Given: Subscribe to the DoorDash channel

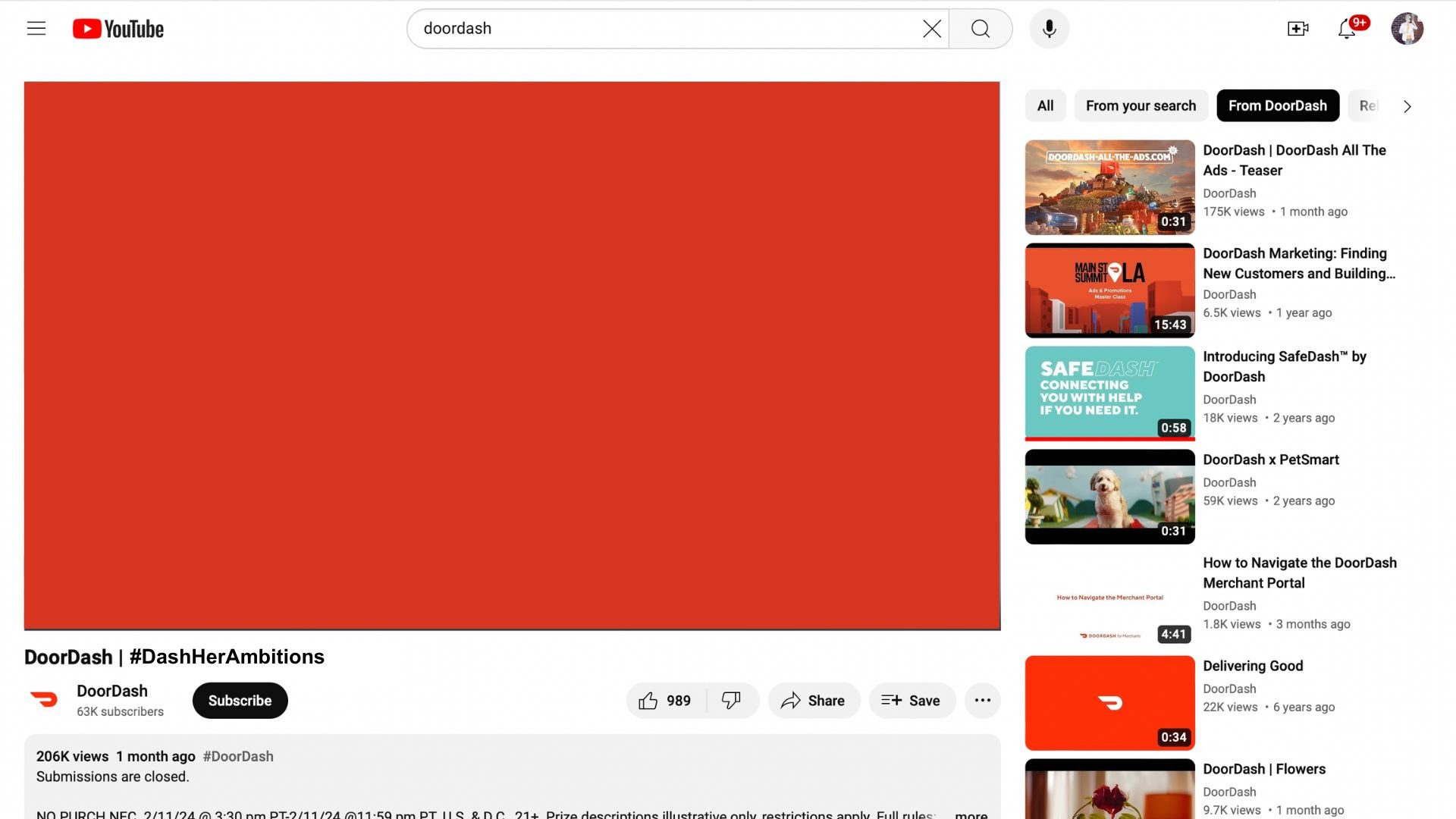Looking at the screenshot, I should (x=240, y=701).
